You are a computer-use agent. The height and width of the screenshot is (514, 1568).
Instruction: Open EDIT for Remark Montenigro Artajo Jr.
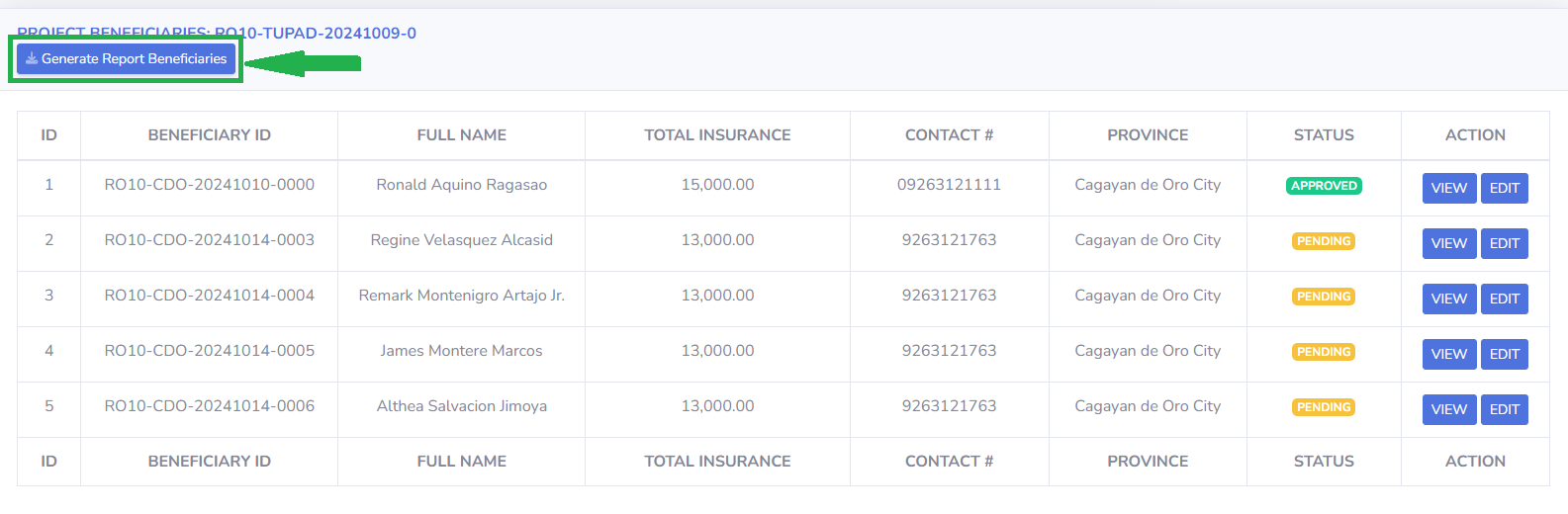[x=1504, y=300]
